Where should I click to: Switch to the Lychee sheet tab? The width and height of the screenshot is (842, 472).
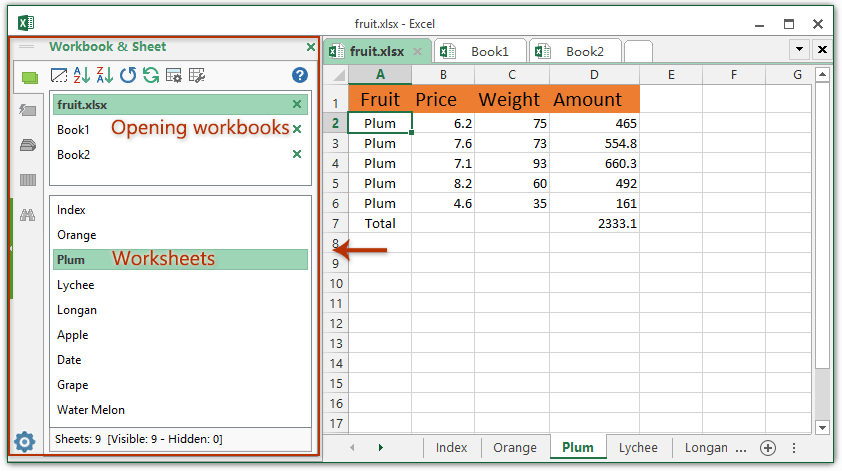click(x=637, y=448)
